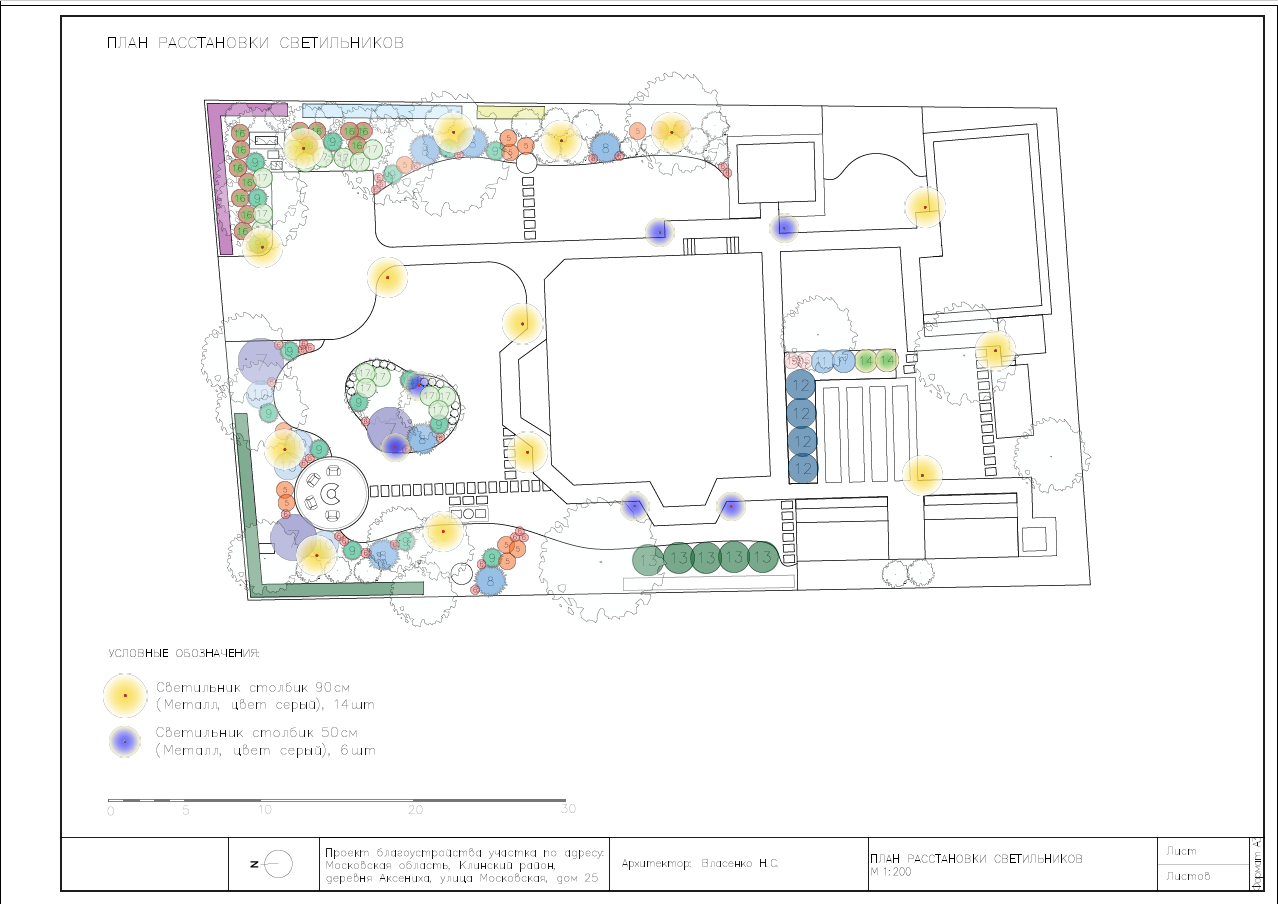1278x904 pixels.
Task: Click the topmost dark blue plant 12
Action: 802,385
